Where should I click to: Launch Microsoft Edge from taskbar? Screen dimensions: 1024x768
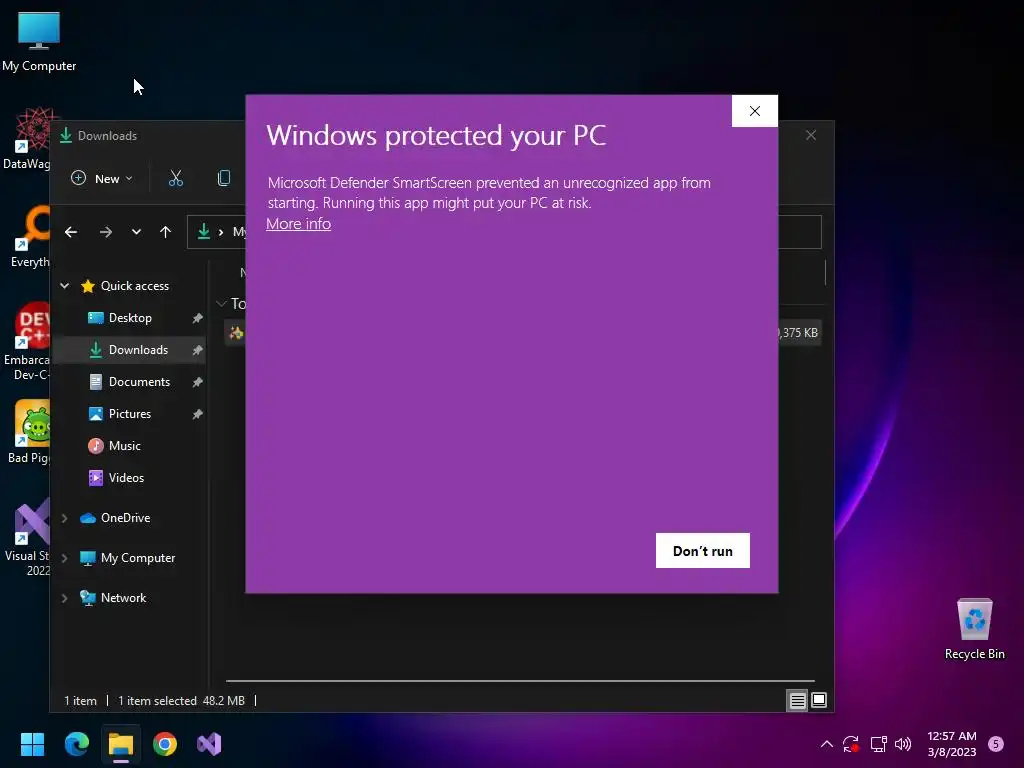(77, 744)
